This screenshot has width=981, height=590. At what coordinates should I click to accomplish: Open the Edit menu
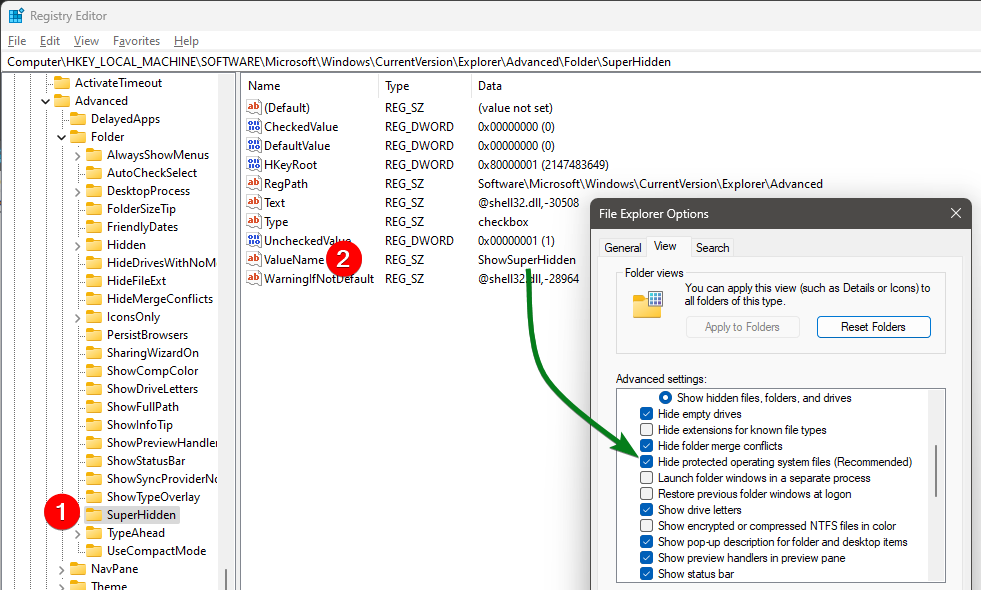pyautogui.click(x=49, y=41)
